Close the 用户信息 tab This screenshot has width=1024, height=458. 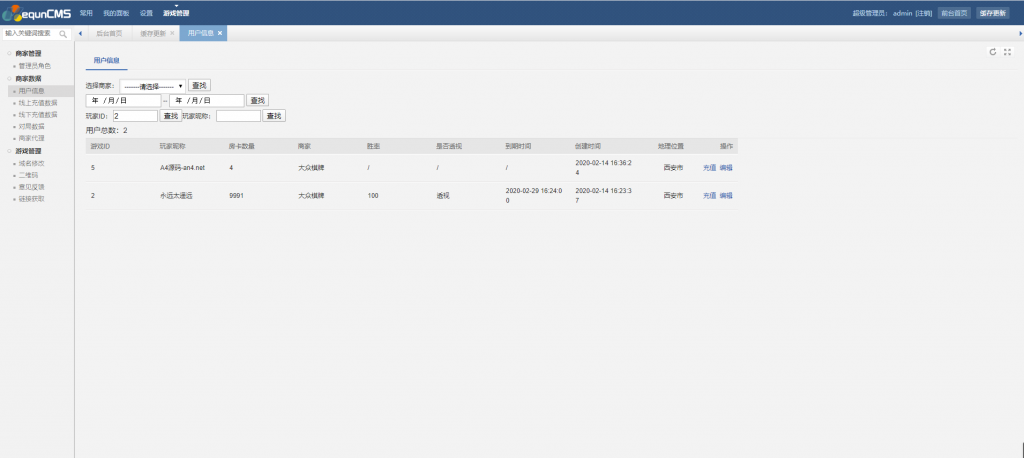click(x=220, y=33)
